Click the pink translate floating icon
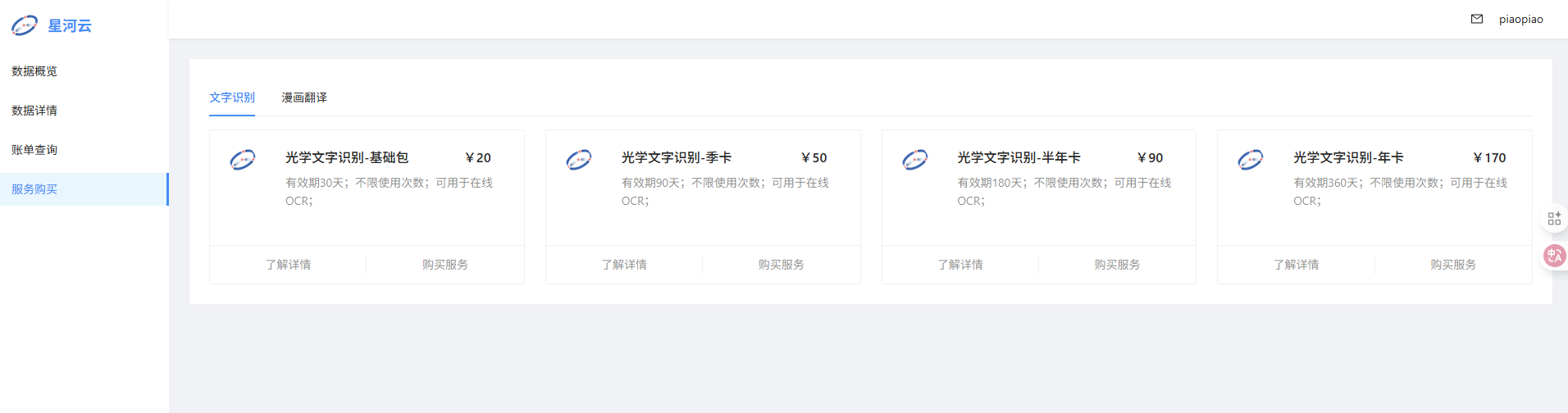 click(1554, 256)
